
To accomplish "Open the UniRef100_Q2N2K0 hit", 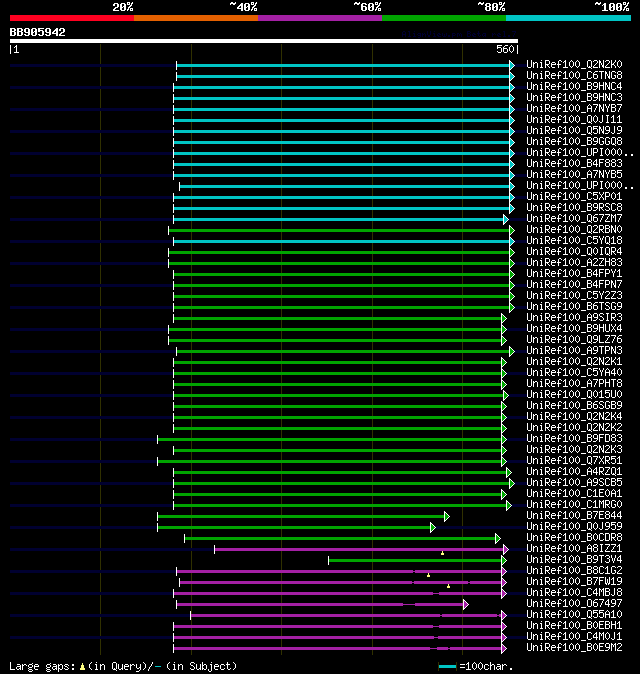I will click(574, 64).
